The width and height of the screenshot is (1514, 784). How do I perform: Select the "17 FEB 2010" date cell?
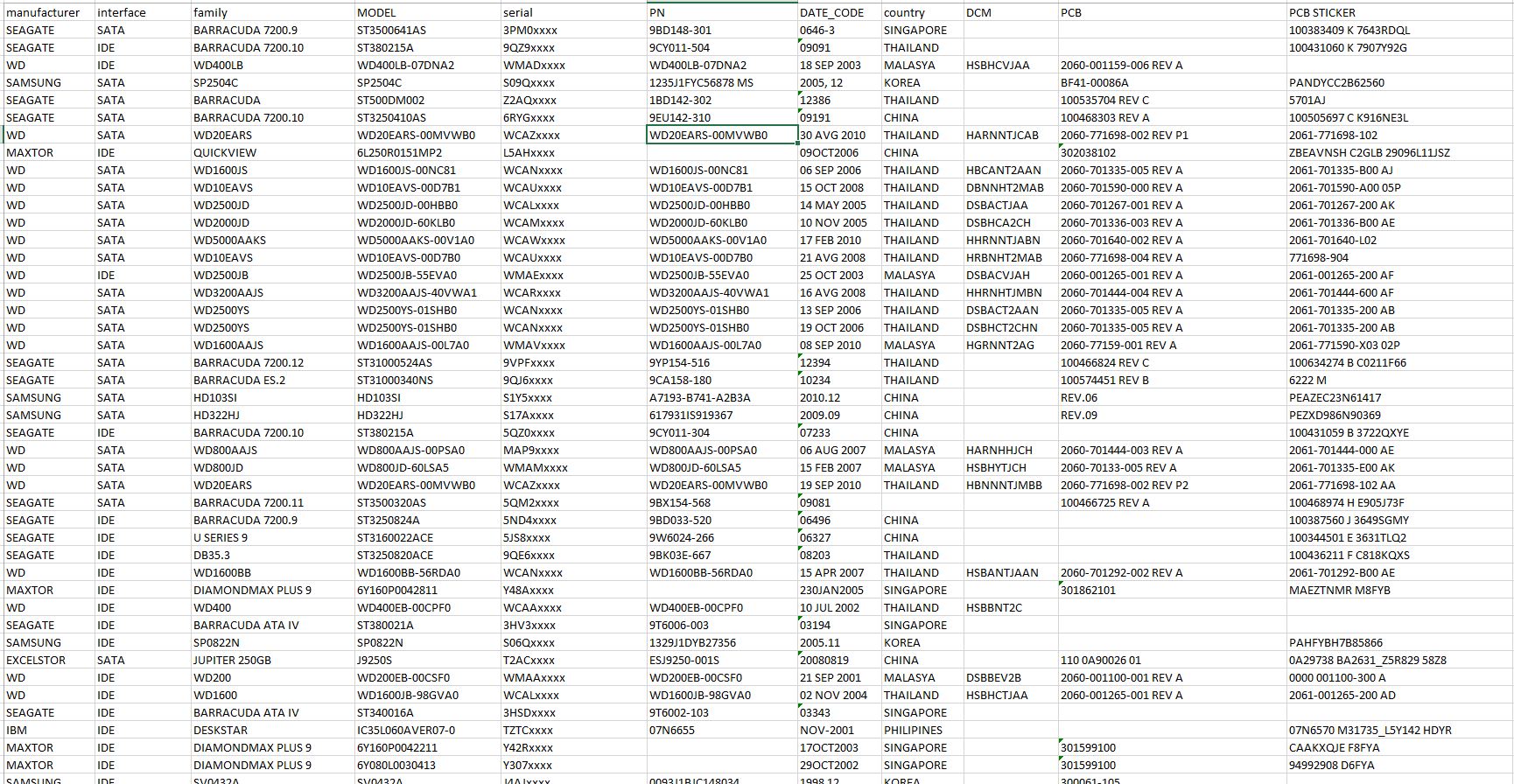(x=839, y=240)
